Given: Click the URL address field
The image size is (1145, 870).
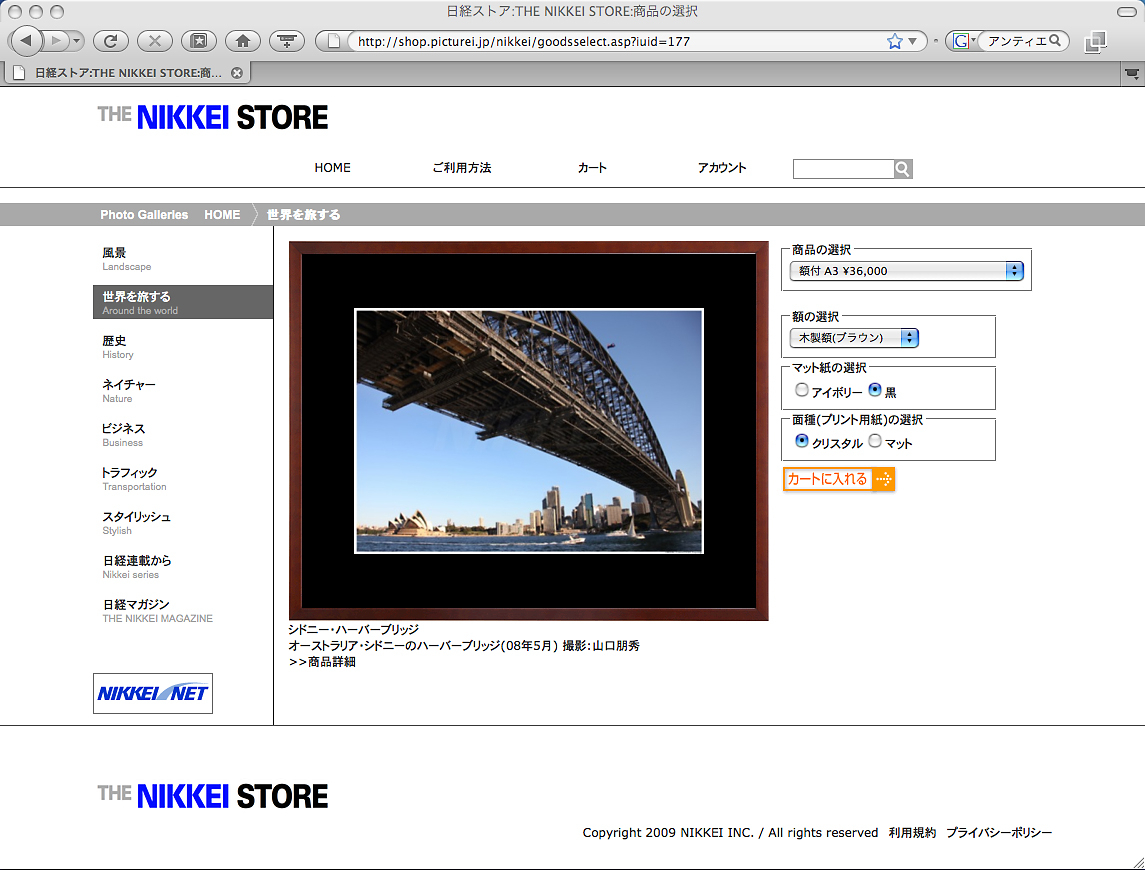Looking at the screenshot, I should coord(617,42).
